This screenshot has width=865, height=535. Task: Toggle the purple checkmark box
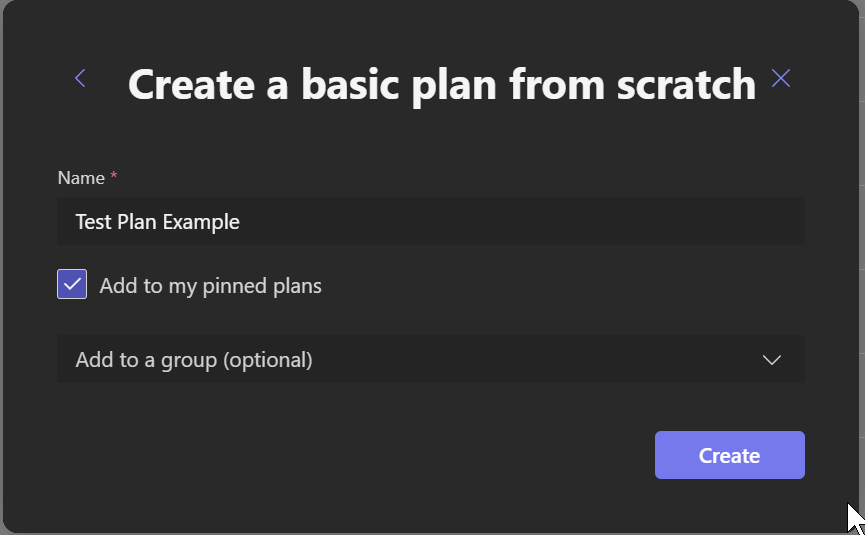tap(72, 284)
